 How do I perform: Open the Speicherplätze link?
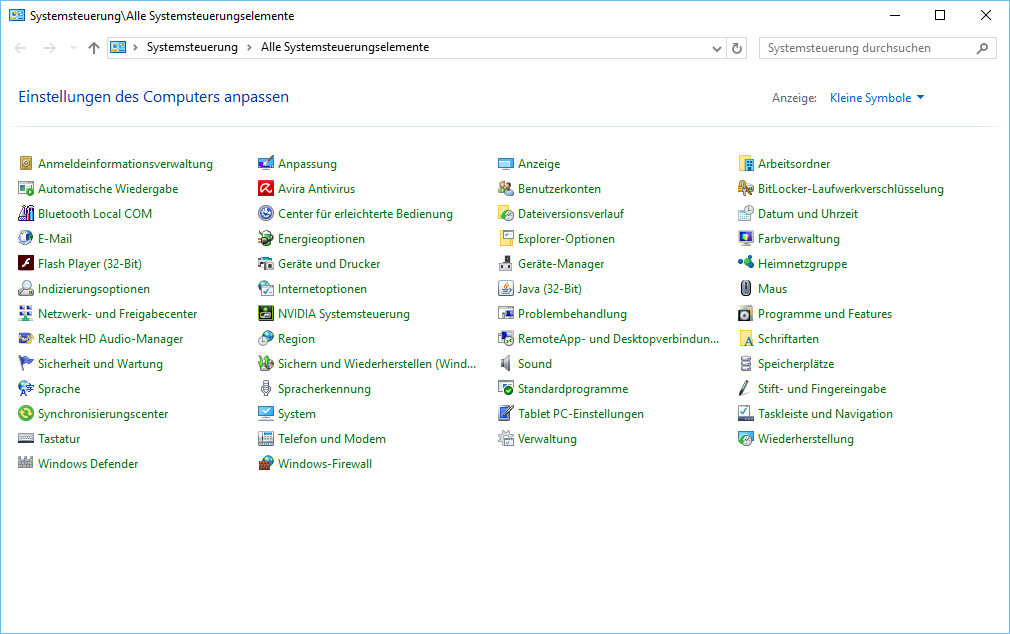pos(796,364)
